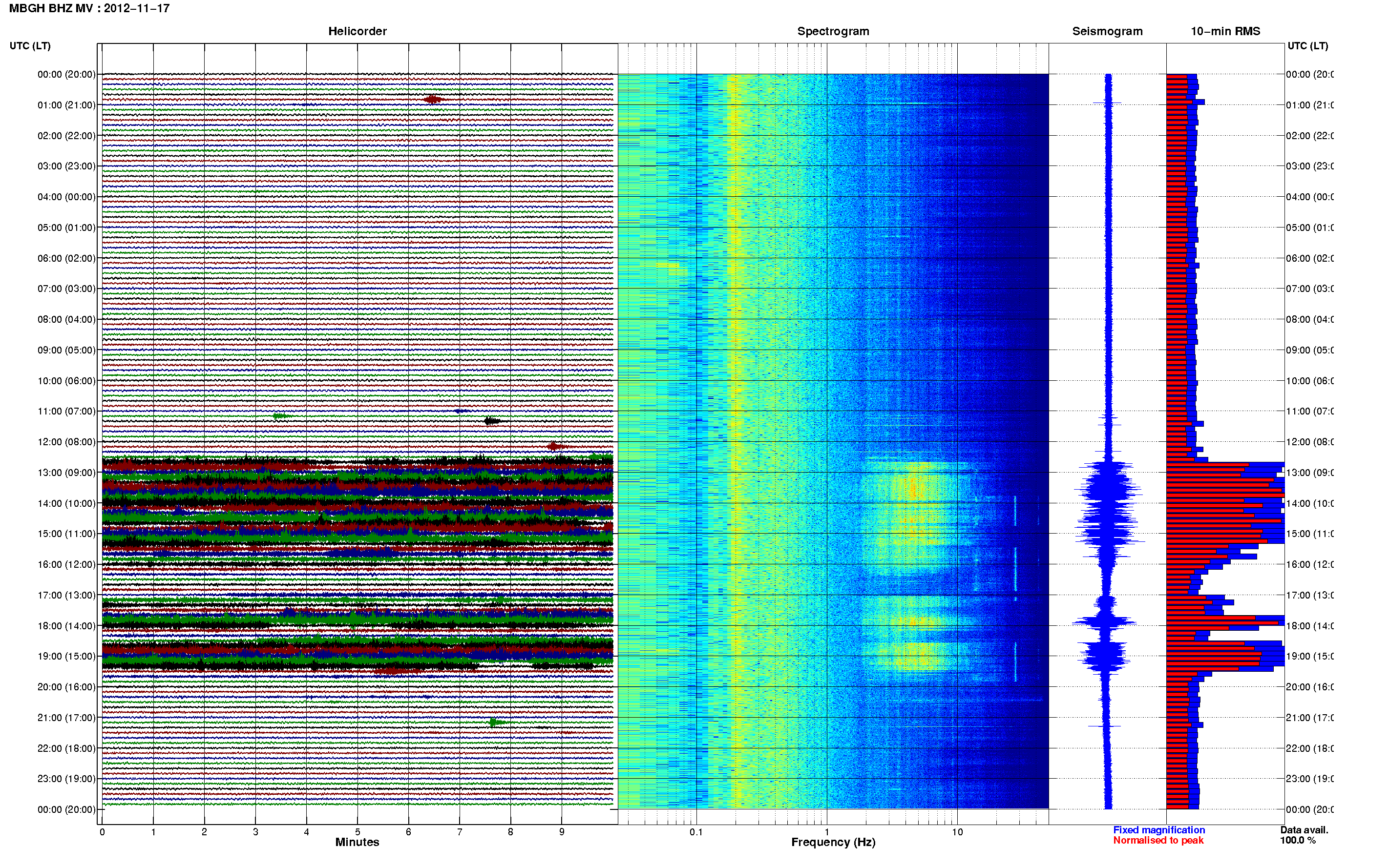Click the left '03:00 (23:00)' time label

[x=66, y=166]
